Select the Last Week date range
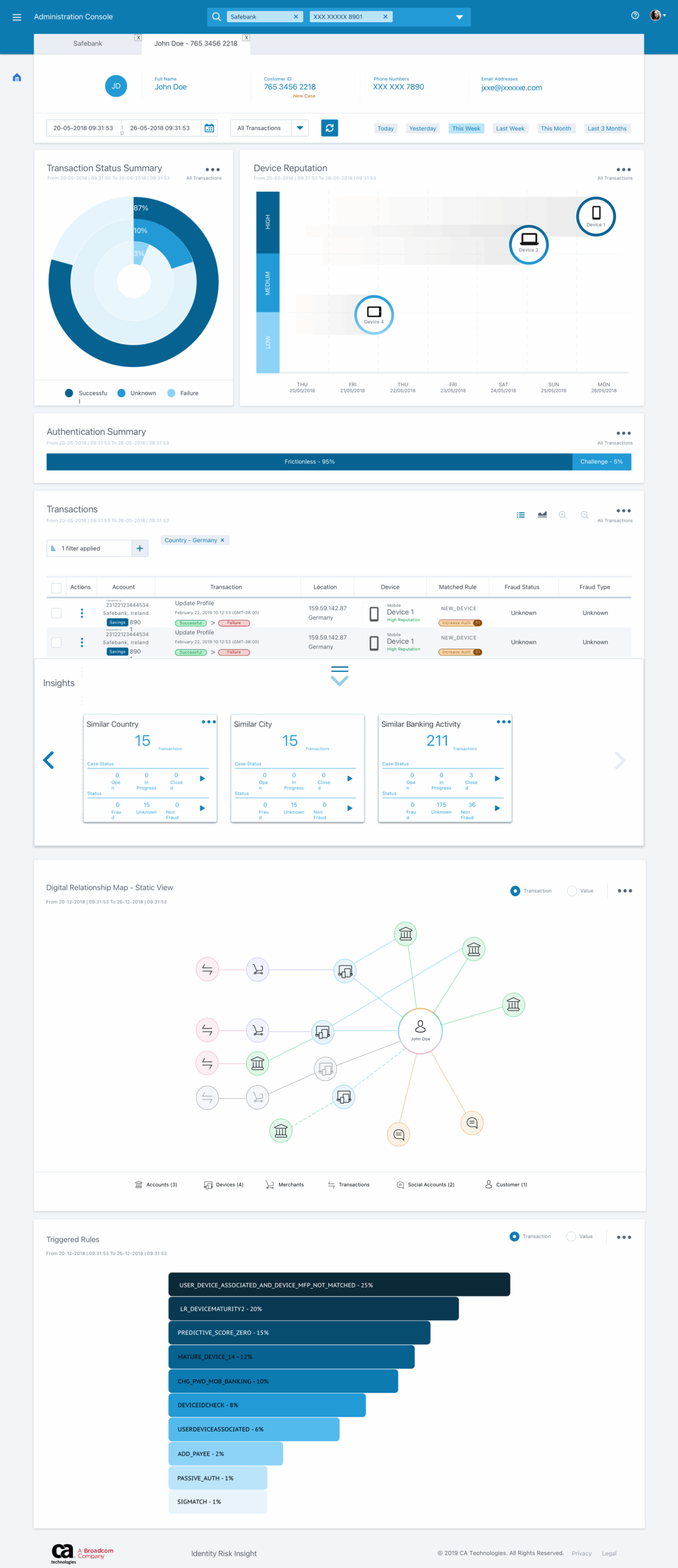Viewport: 678px width, 1568px height. tap(510, 129)
